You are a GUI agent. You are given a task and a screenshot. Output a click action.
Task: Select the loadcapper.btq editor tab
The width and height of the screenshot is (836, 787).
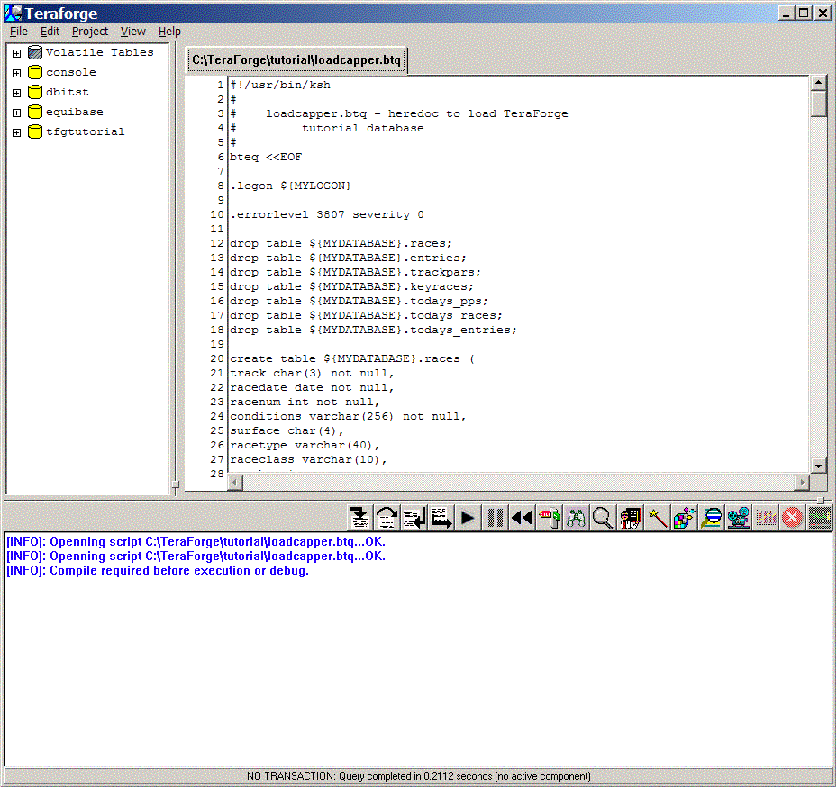tap(296, 60)
